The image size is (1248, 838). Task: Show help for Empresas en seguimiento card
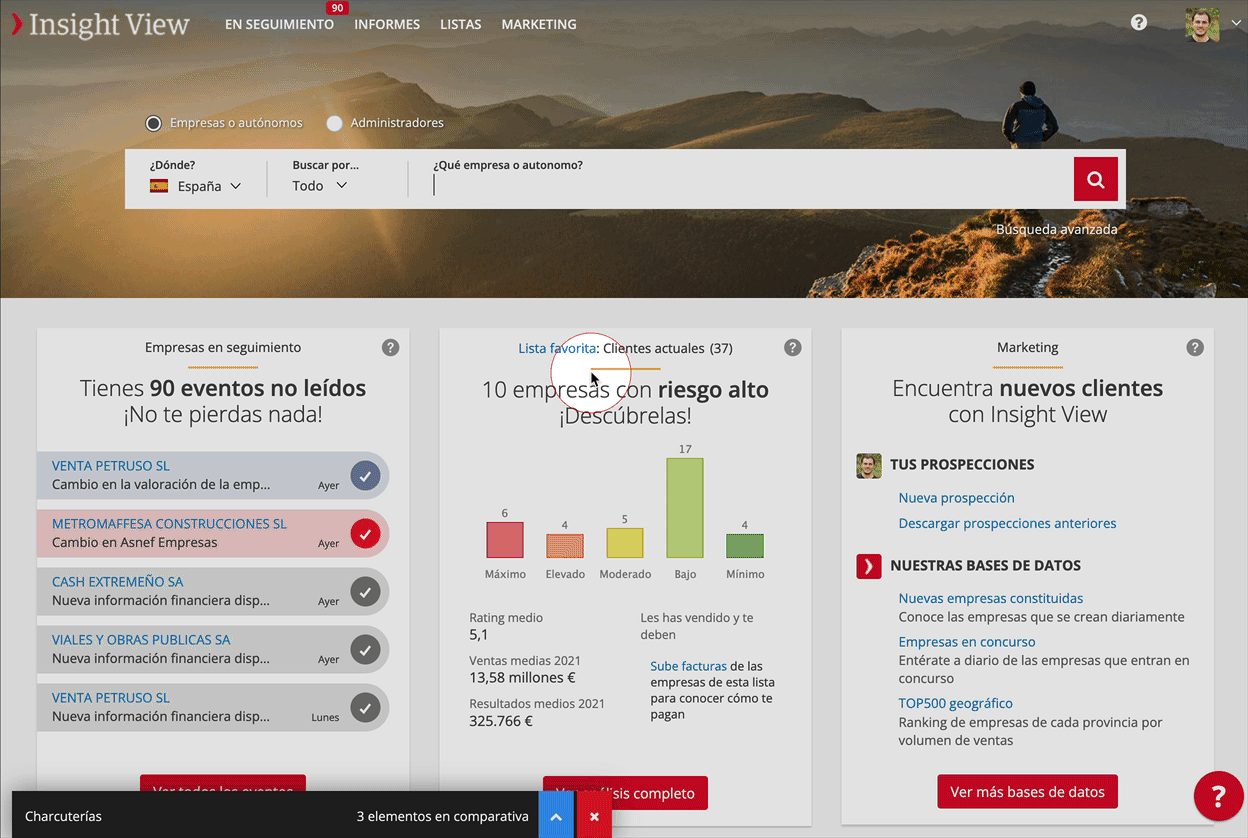coord(391,348)
